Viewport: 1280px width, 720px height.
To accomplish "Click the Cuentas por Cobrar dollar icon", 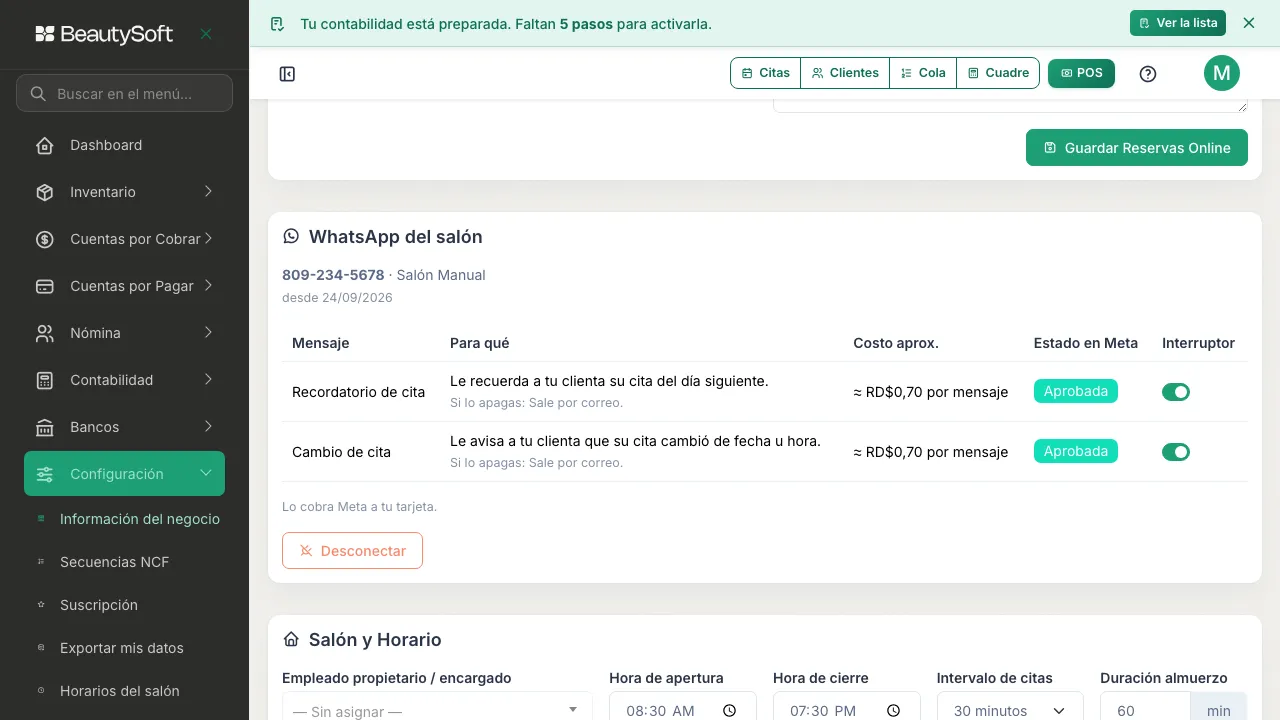I will coord(45,239).
